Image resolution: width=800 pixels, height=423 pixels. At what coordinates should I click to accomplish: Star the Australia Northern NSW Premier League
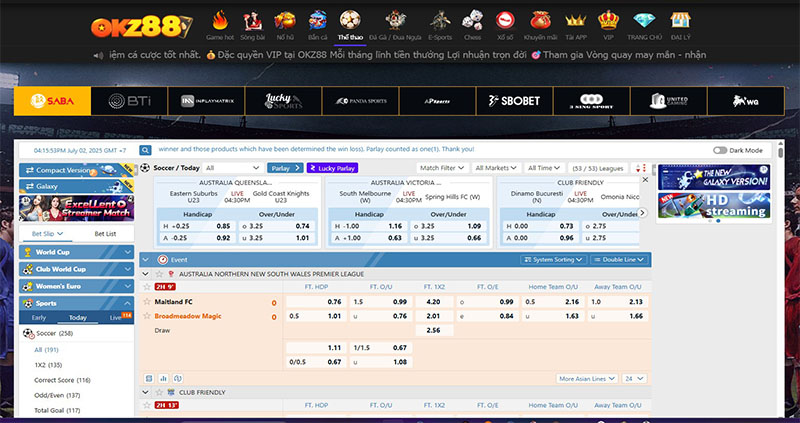[161, 274]
